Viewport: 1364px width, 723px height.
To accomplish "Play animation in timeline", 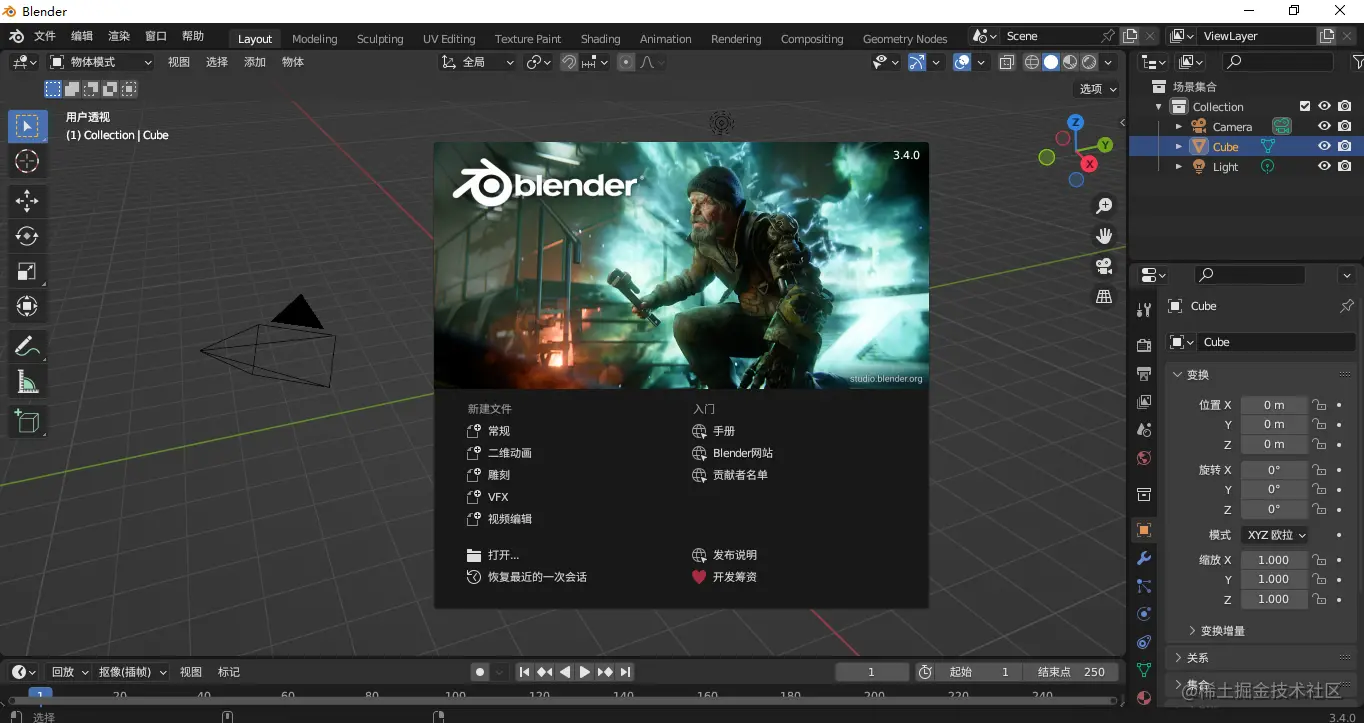I will click(x=585, y=672).
